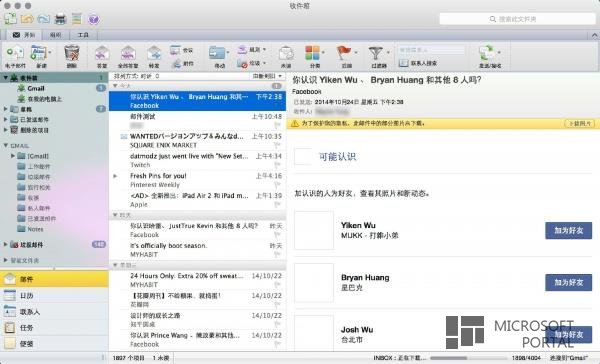This screenshot has width=600, height=364.
Task: Click the Yiken Wu name link
Action: (x=358, y=225)
